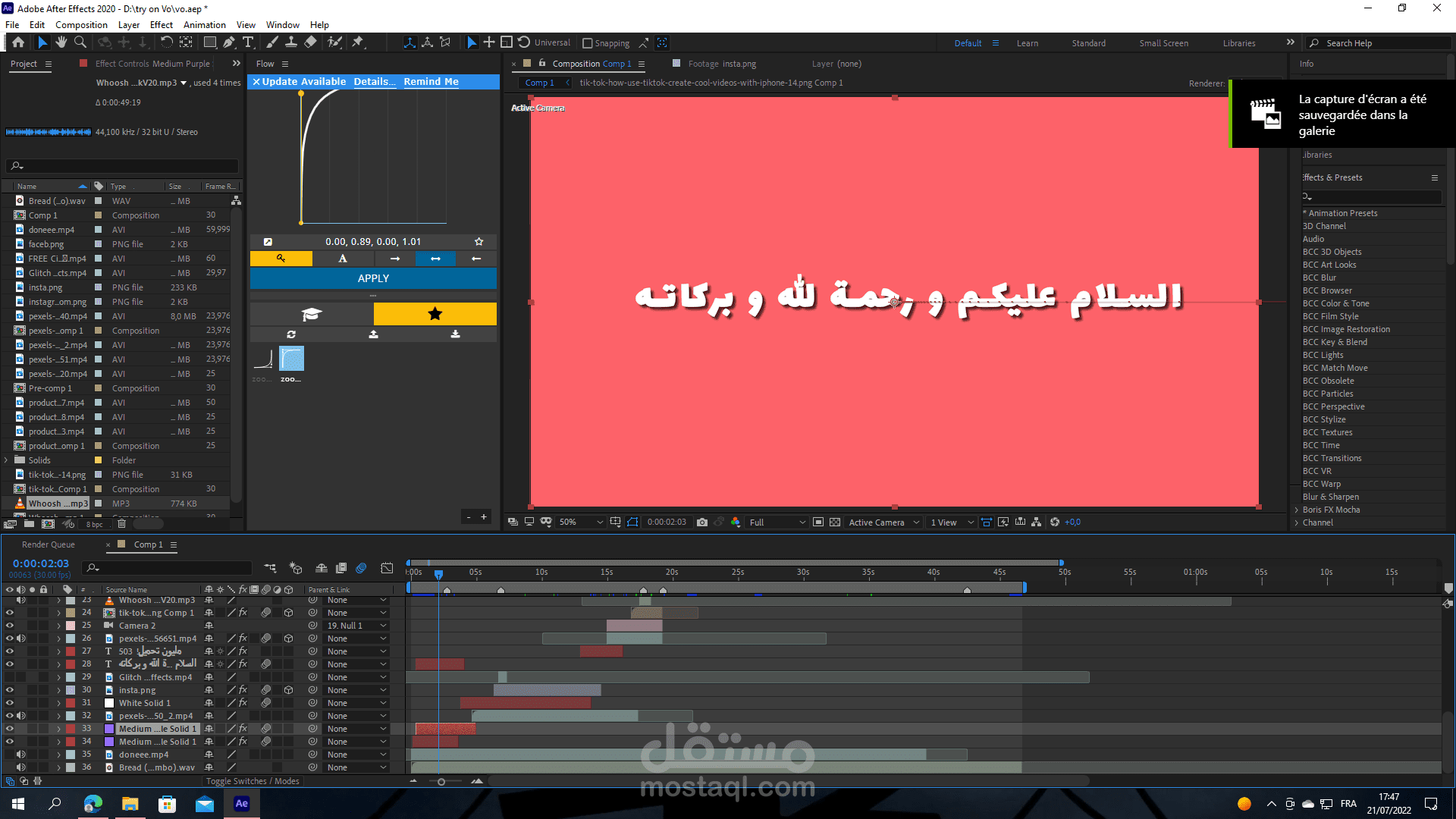Image resolution: width=1456 pixels, height=819 pixels.
Task: Select the Puppet Pin tool
Action: [358, 42]
